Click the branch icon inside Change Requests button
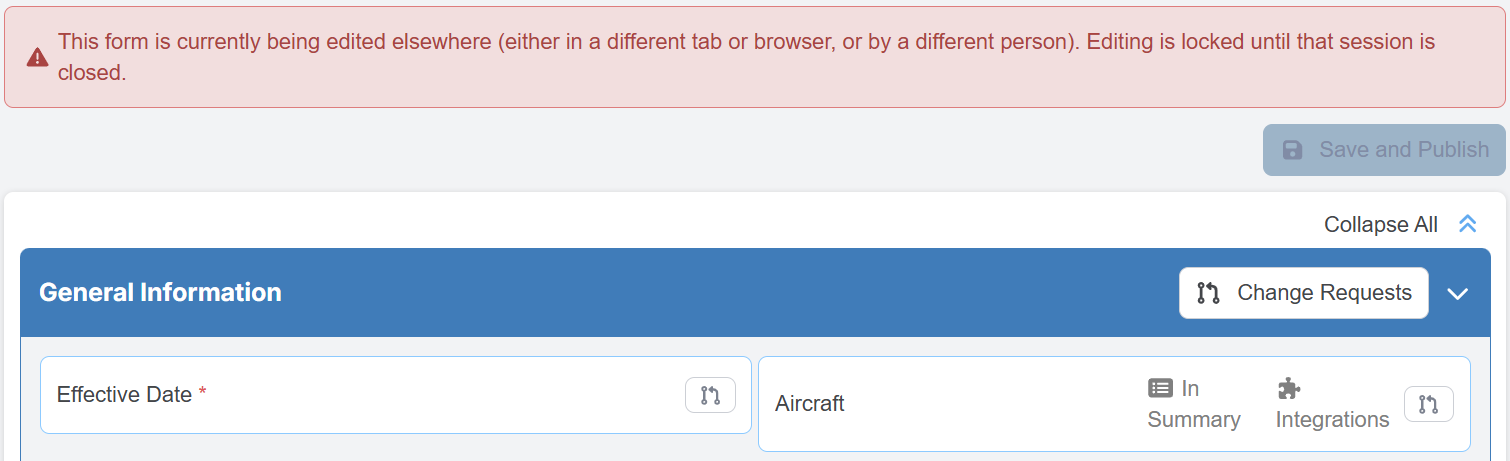This screenshot has height=461, width=1510. pos(1209,293)
